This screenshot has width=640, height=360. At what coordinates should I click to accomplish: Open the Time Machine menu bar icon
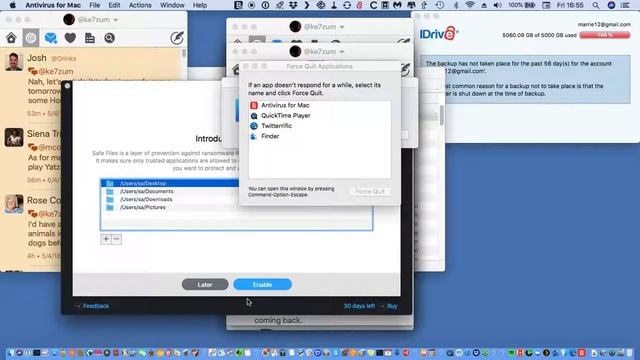point(440,5)
